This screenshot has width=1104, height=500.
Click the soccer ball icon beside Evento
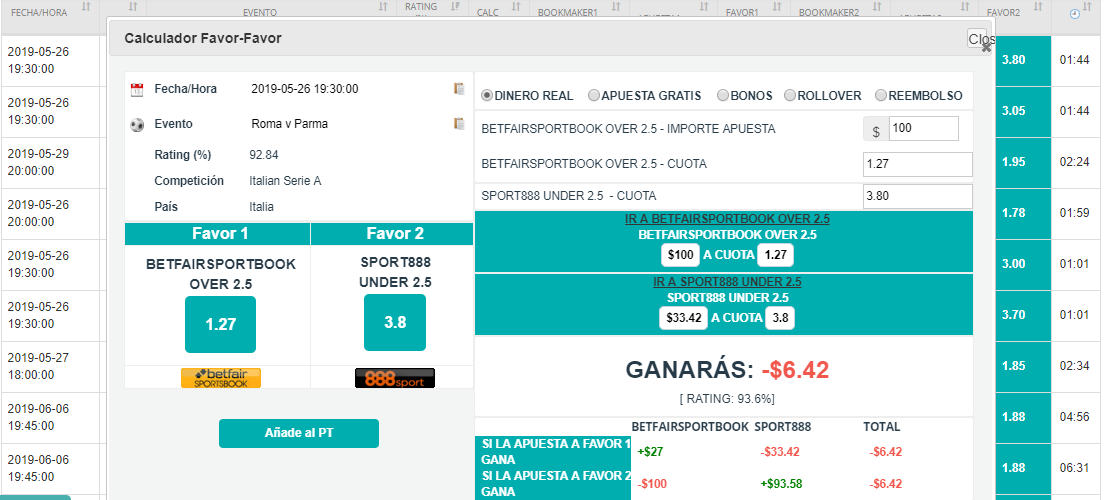coord(137,125)
